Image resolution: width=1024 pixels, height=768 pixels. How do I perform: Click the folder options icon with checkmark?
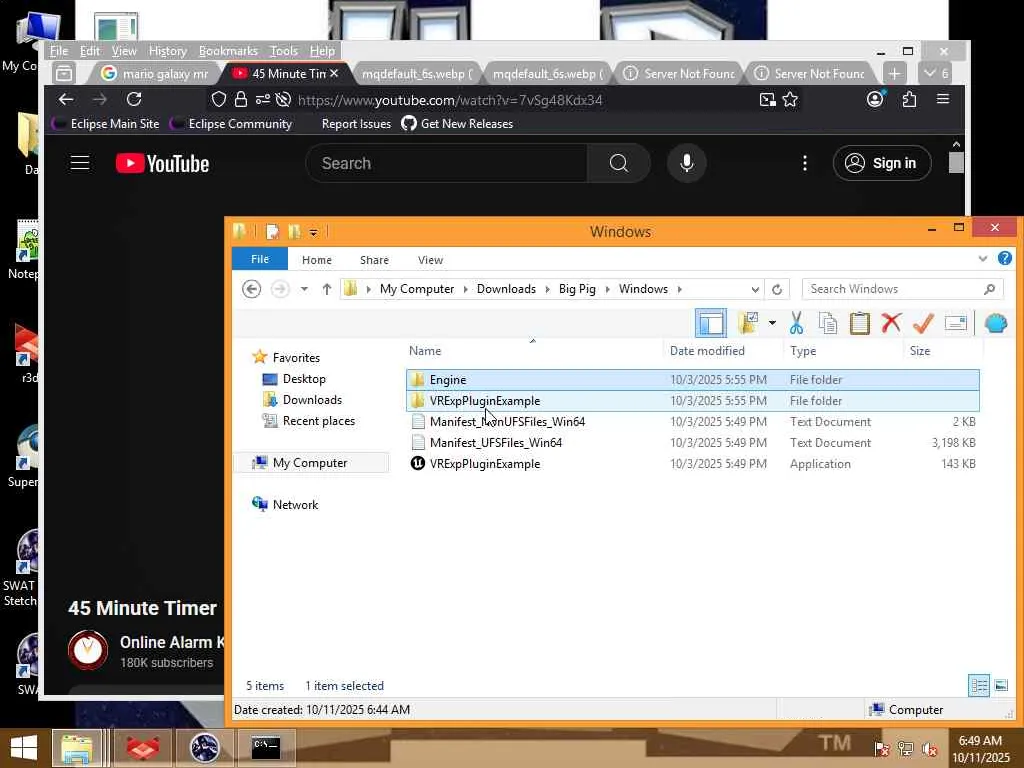coord(748,323)
